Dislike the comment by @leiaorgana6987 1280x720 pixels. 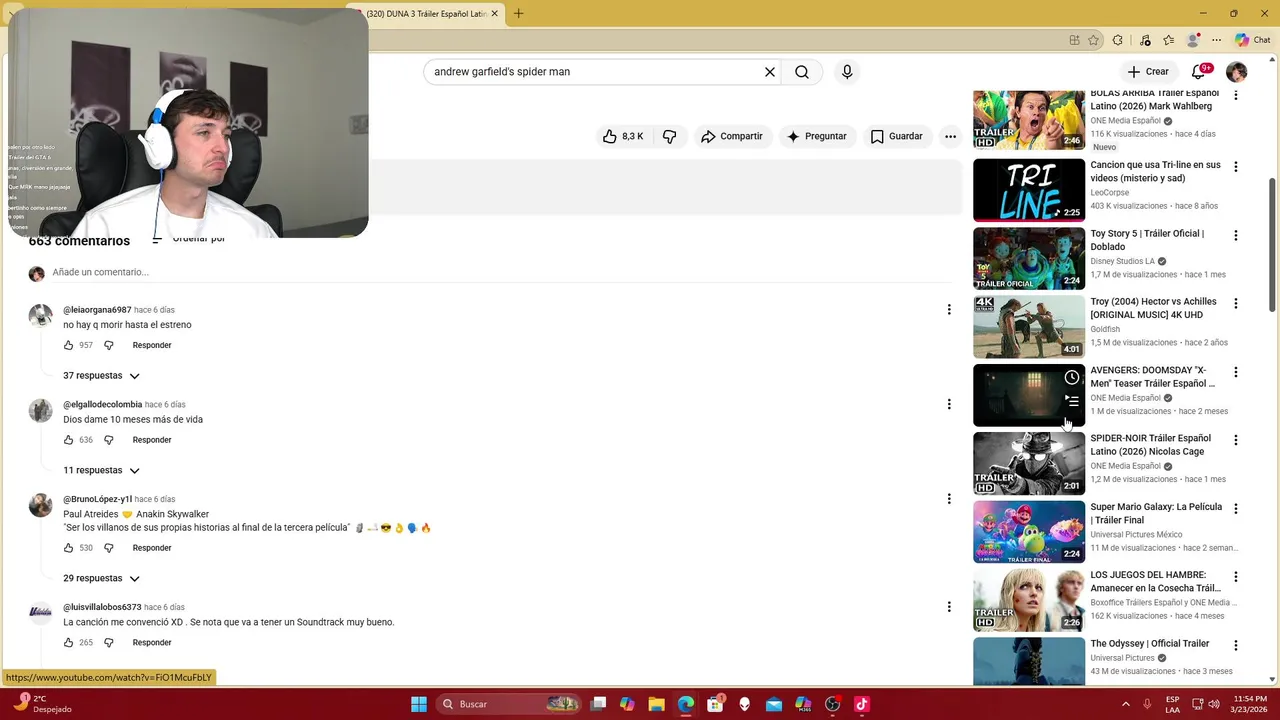[109, 345]
